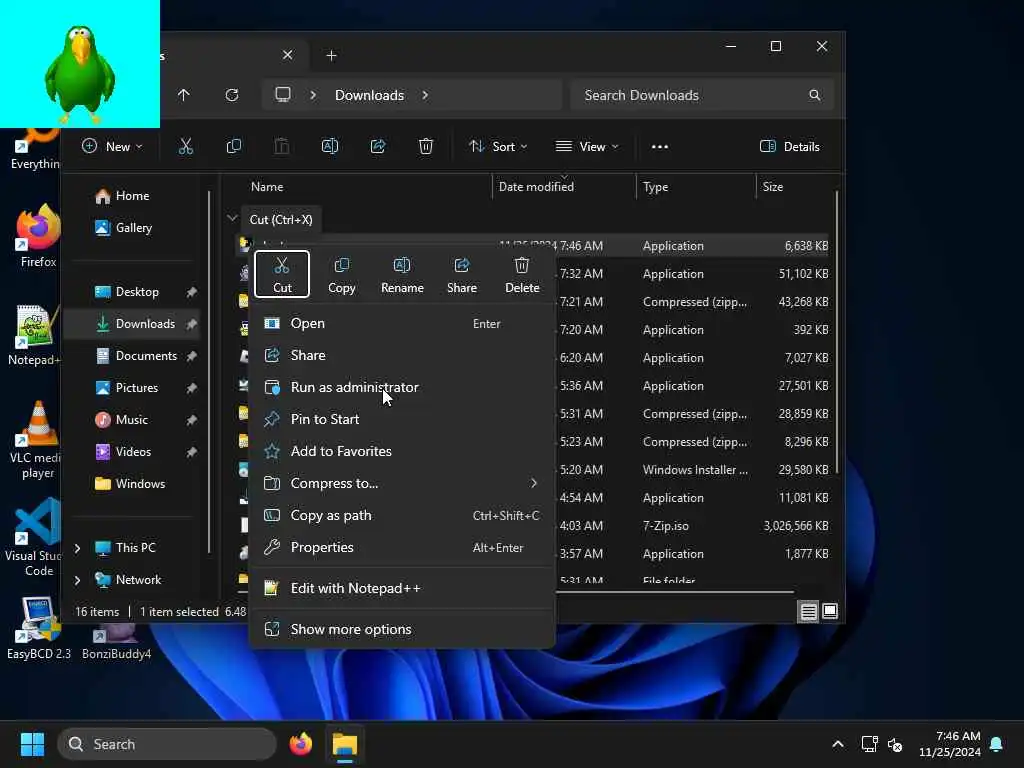This screenshot has height=768, width=1024.
Task: Expand the Network tree node
Action: pyautogui.click(x=78, y=580)
